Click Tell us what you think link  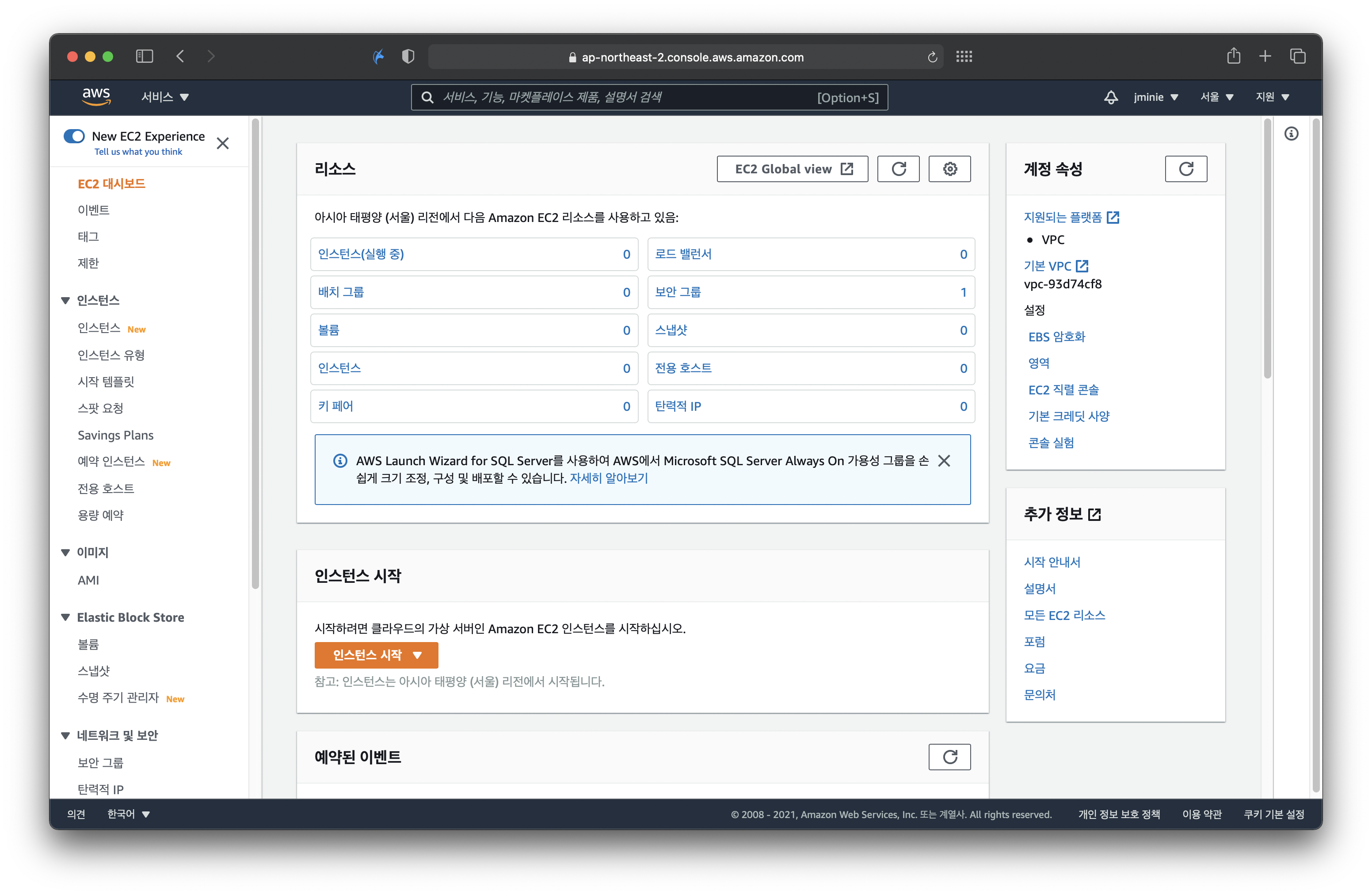(138, 152)
